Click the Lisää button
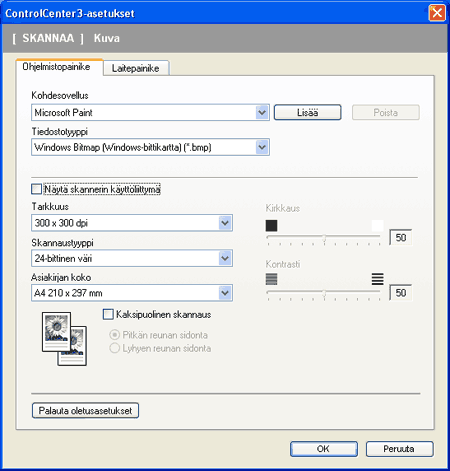 (x=307, y=112)
